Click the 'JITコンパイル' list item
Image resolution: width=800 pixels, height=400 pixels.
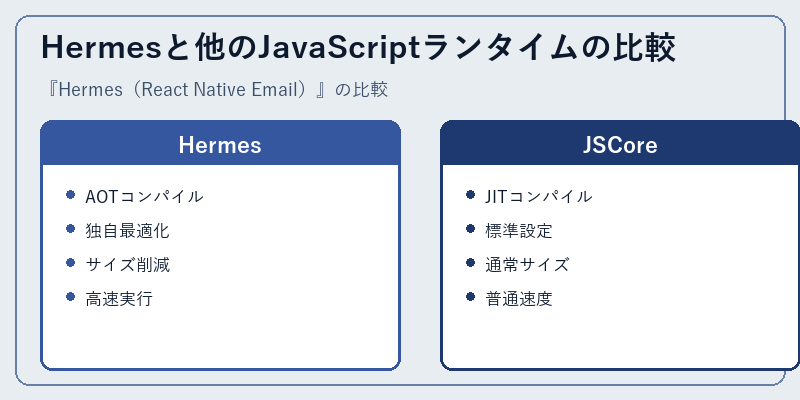tap(530, 196)
